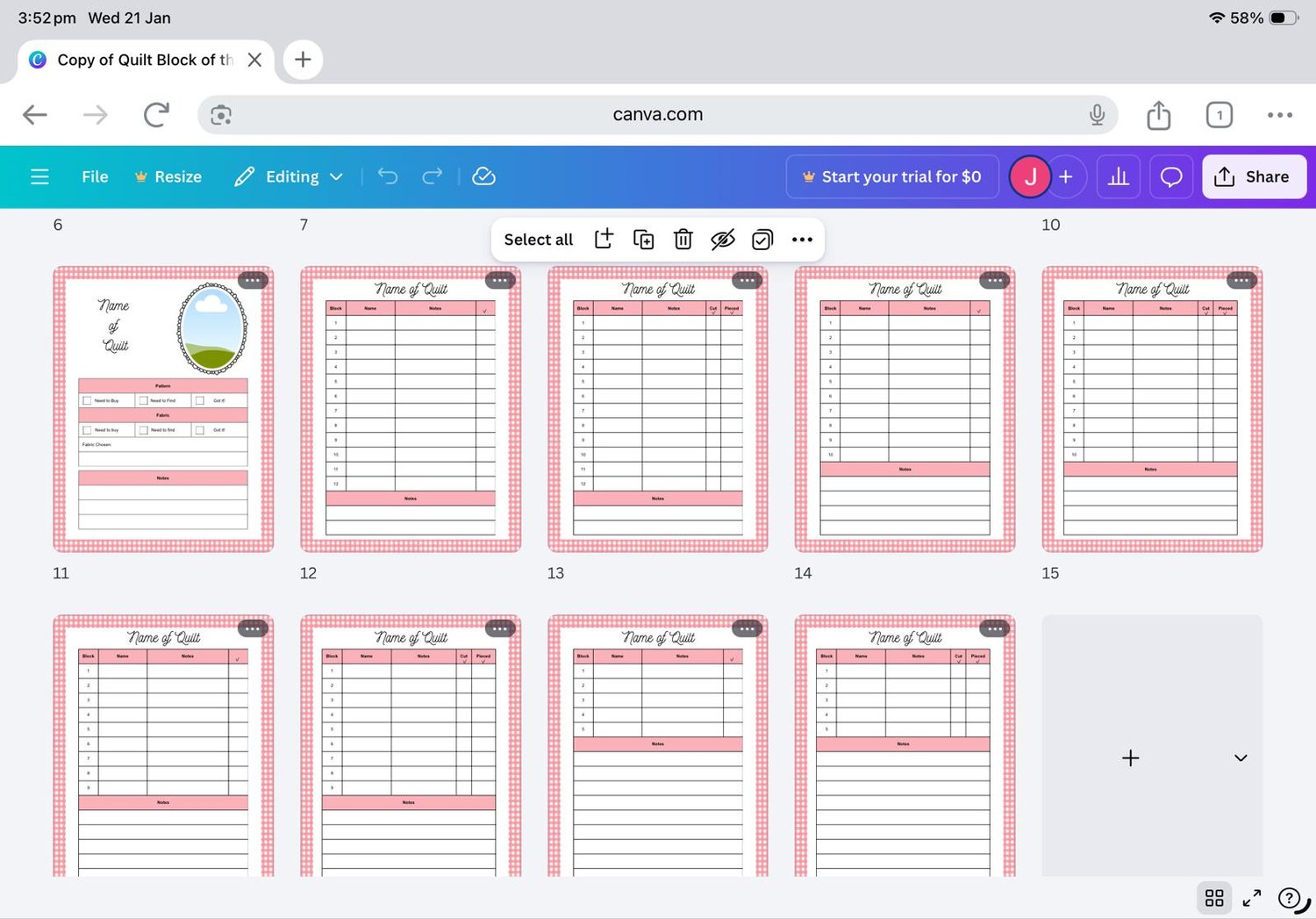1316x919 pixels.
Task: Click Select all pages
Action: [538, 240]
